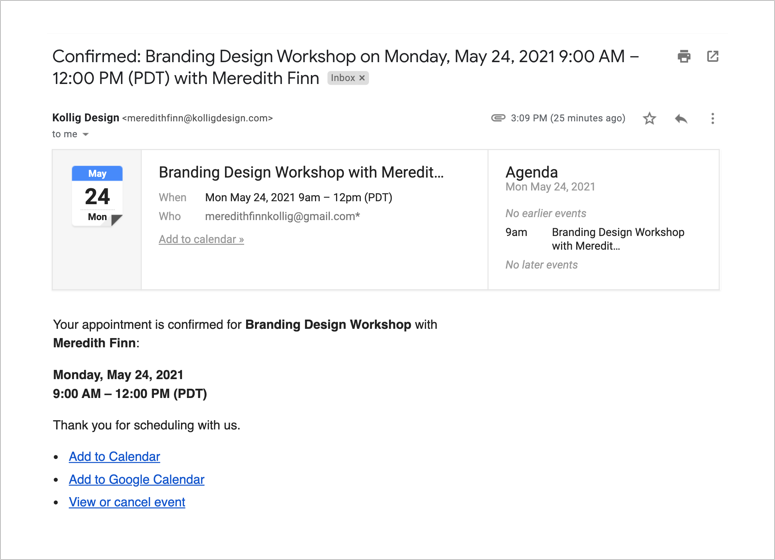Click the attachment paperclip icon
The width and height of the screenshot is (775, 560).
(498, 118)
